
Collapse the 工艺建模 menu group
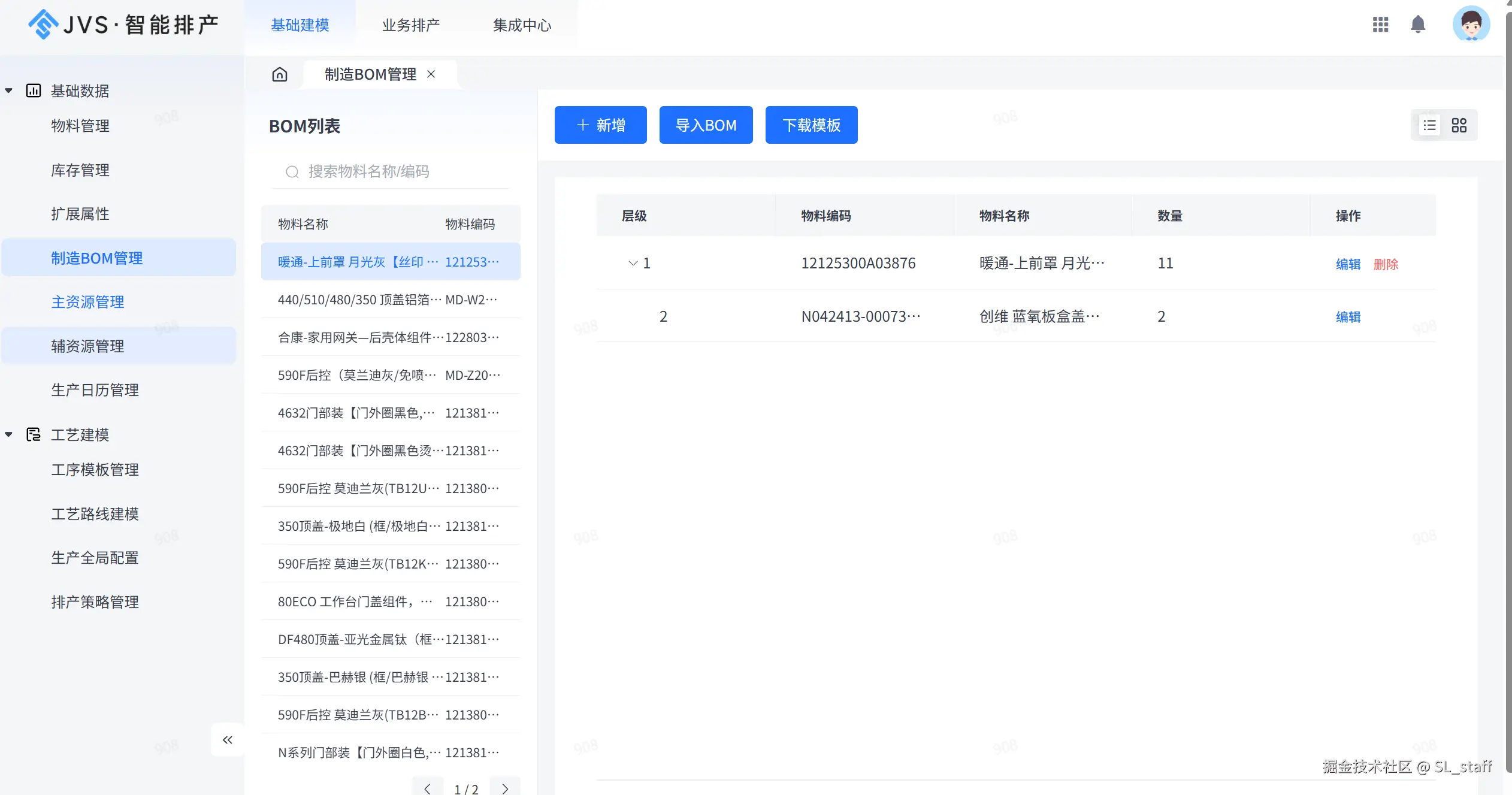click(x=9, y=434)
